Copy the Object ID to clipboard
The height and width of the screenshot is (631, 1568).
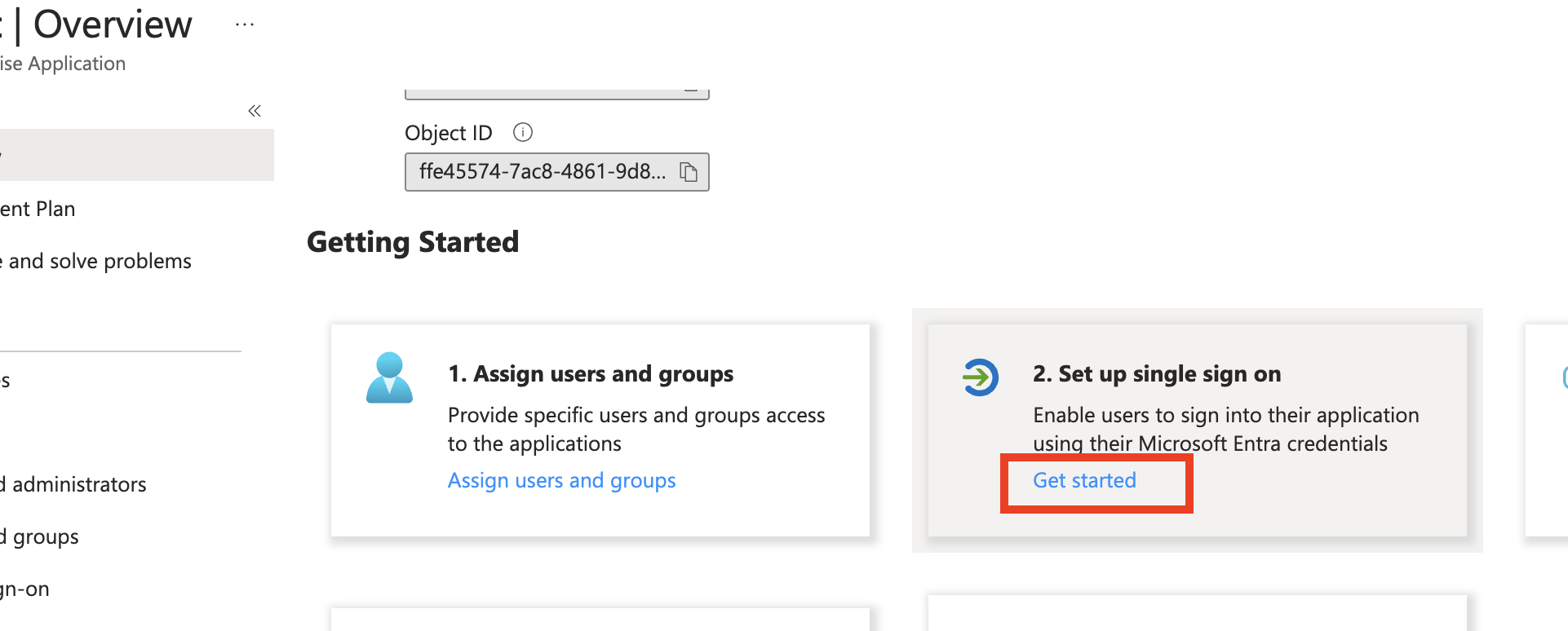pos(689,172)
